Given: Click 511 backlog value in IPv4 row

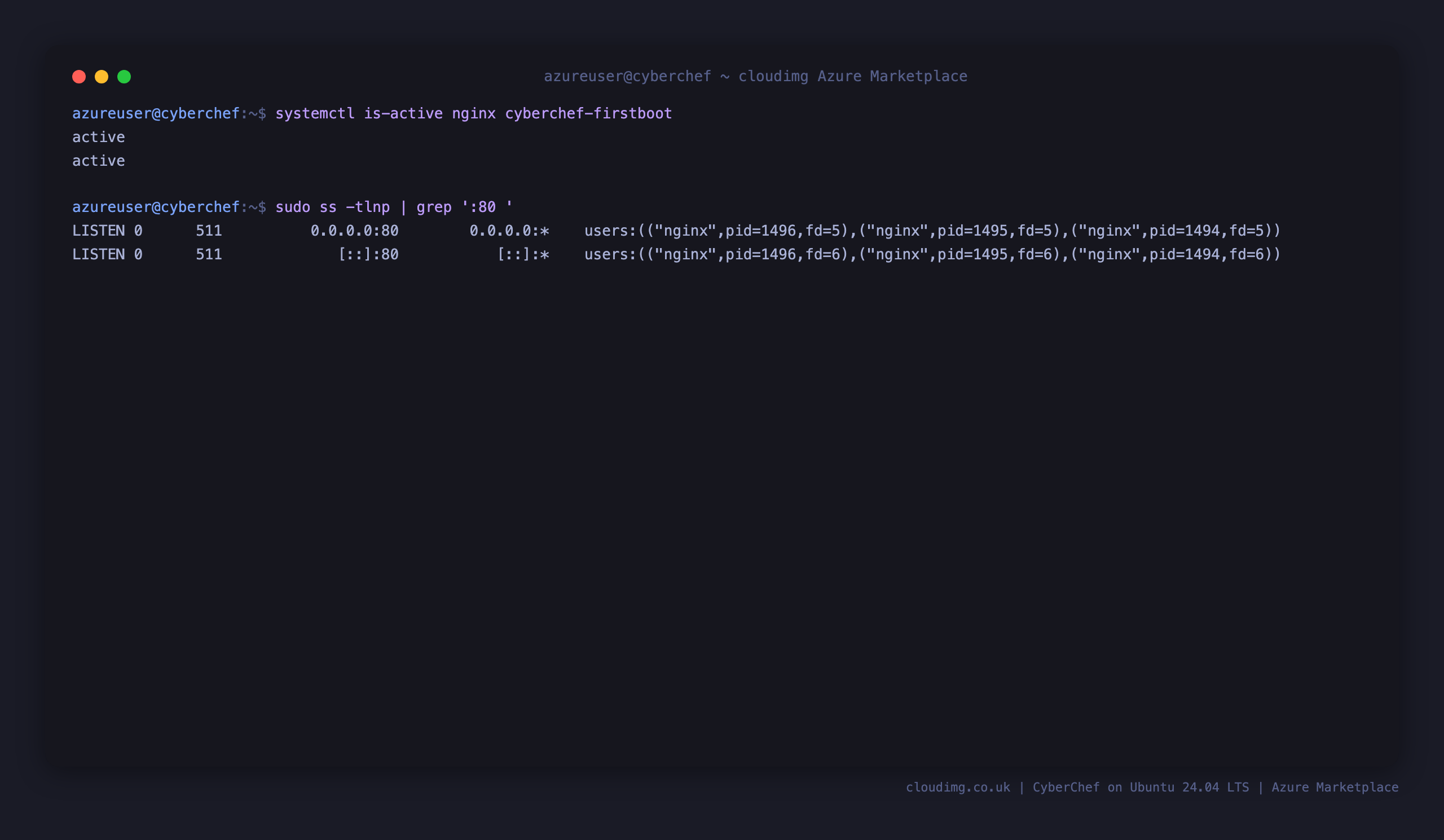Looking at the screenshot, I should (209, 231).
